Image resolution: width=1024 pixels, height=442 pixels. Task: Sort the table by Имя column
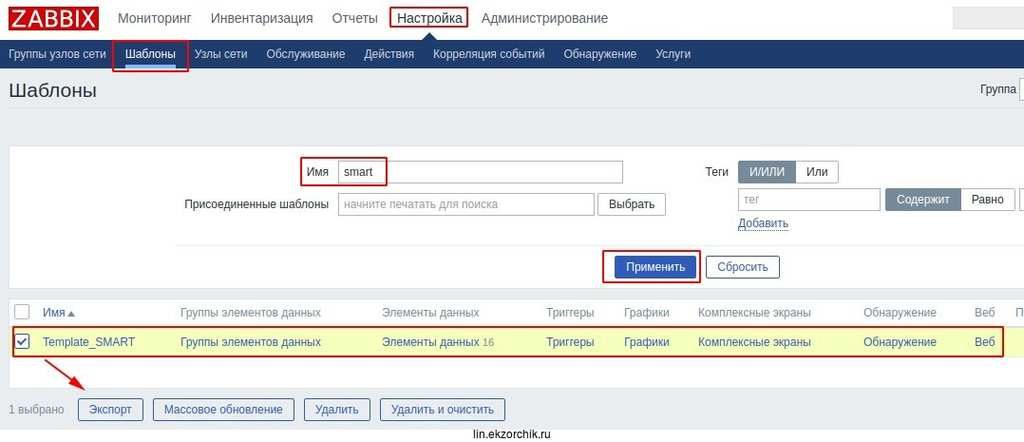[x=58, y=313]
